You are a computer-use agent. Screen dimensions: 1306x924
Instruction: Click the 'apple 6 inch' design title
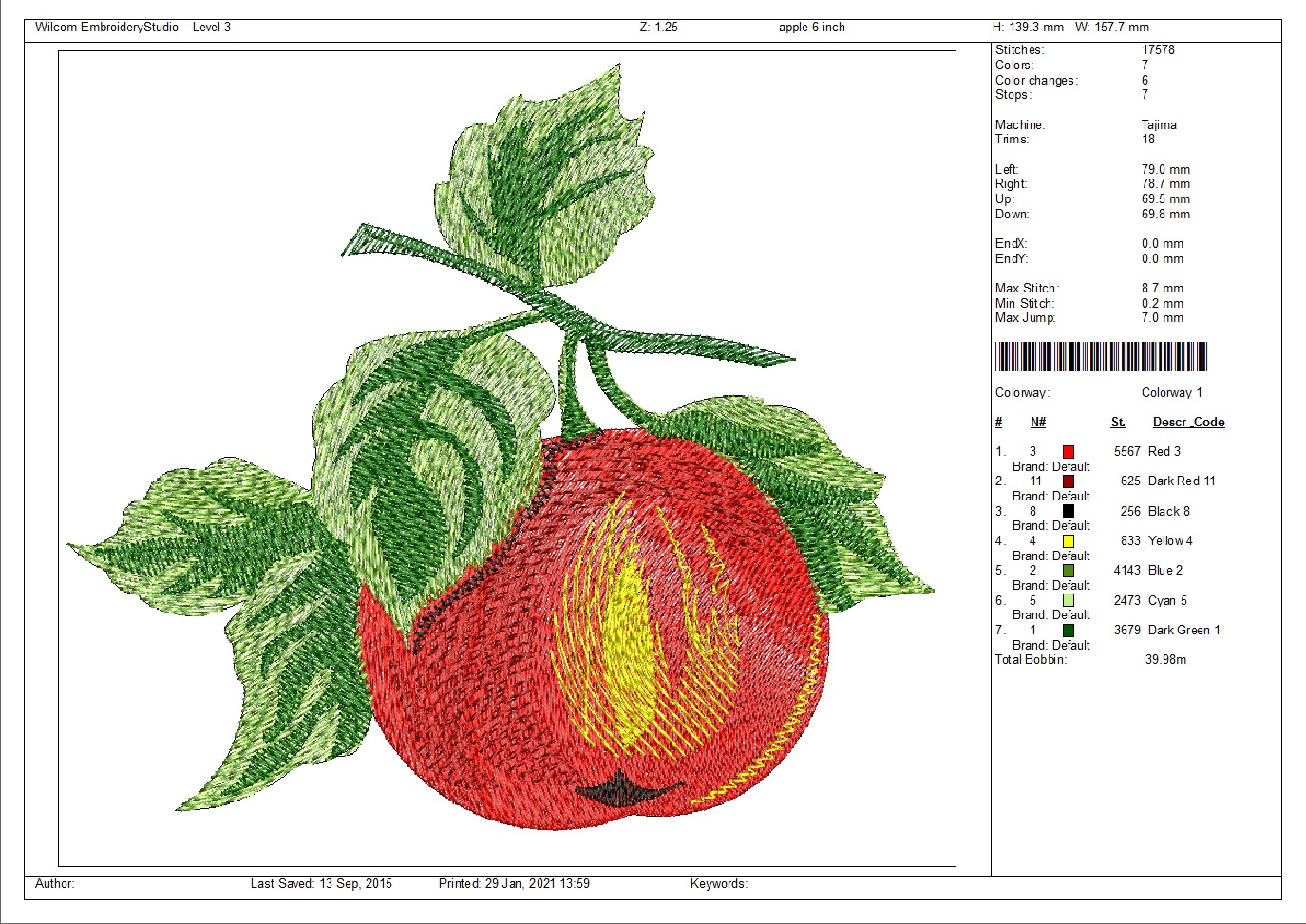click(x=811, y=28)
